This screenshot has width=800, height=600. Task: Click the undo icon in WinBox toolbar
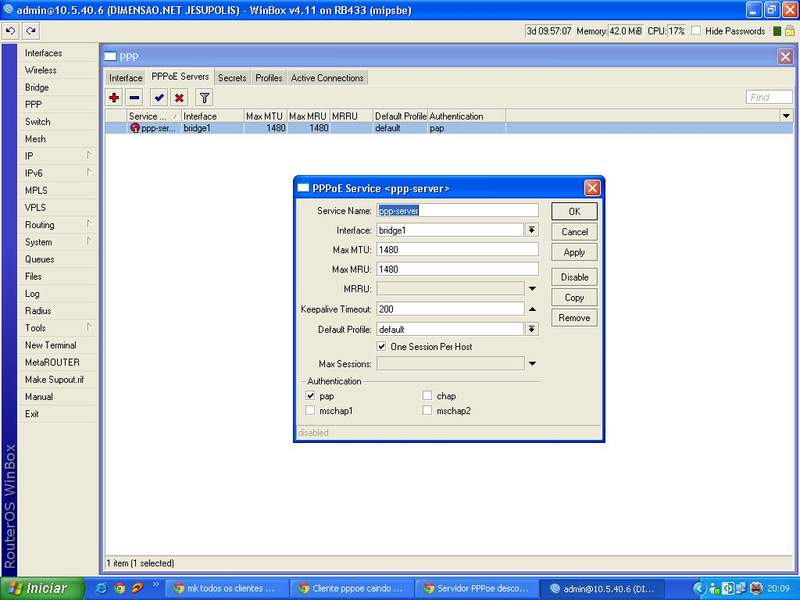[x=10, y=31]
